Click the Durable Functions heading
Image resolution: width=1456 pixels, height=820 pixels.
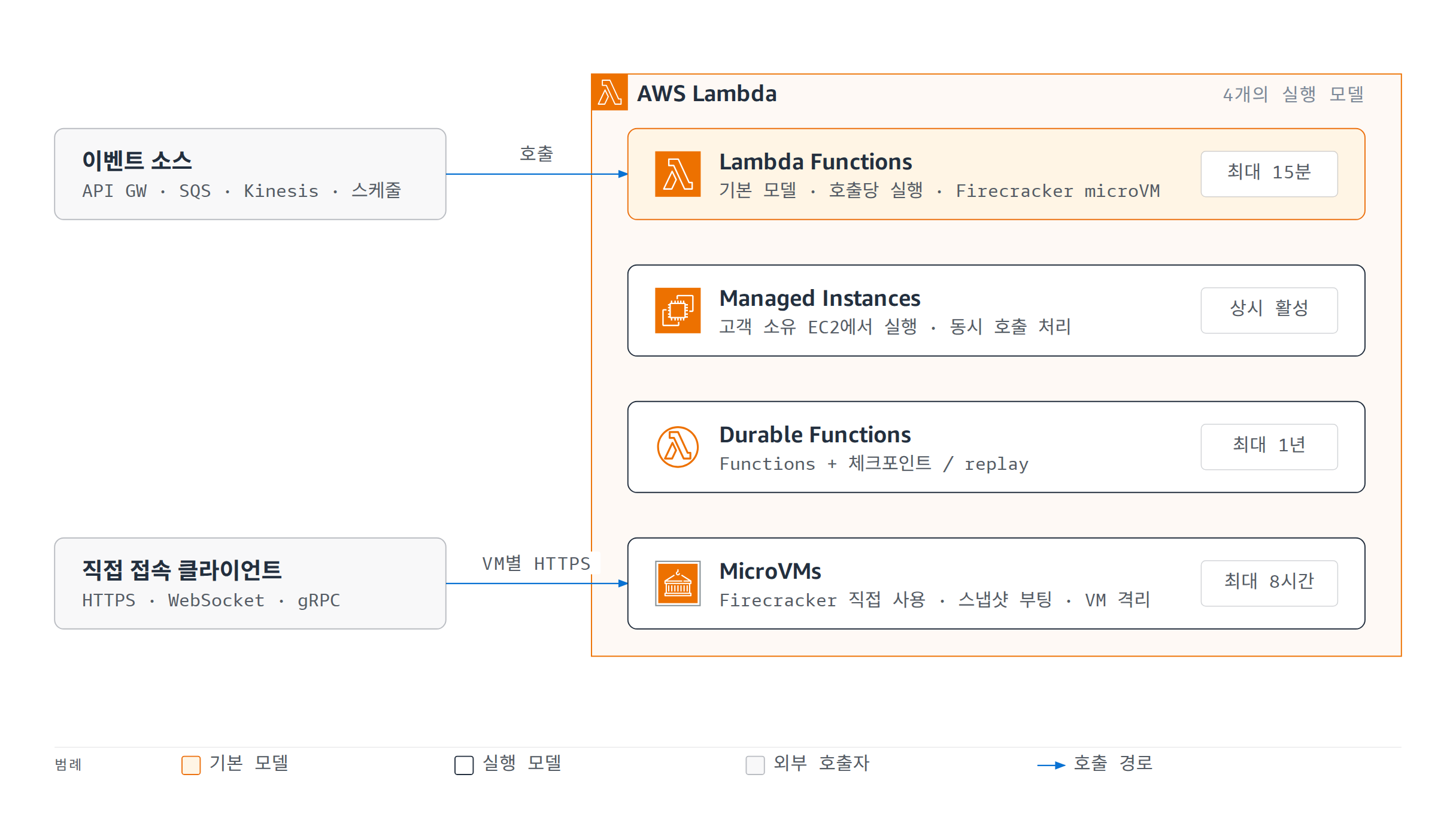(x=815, y=435)
